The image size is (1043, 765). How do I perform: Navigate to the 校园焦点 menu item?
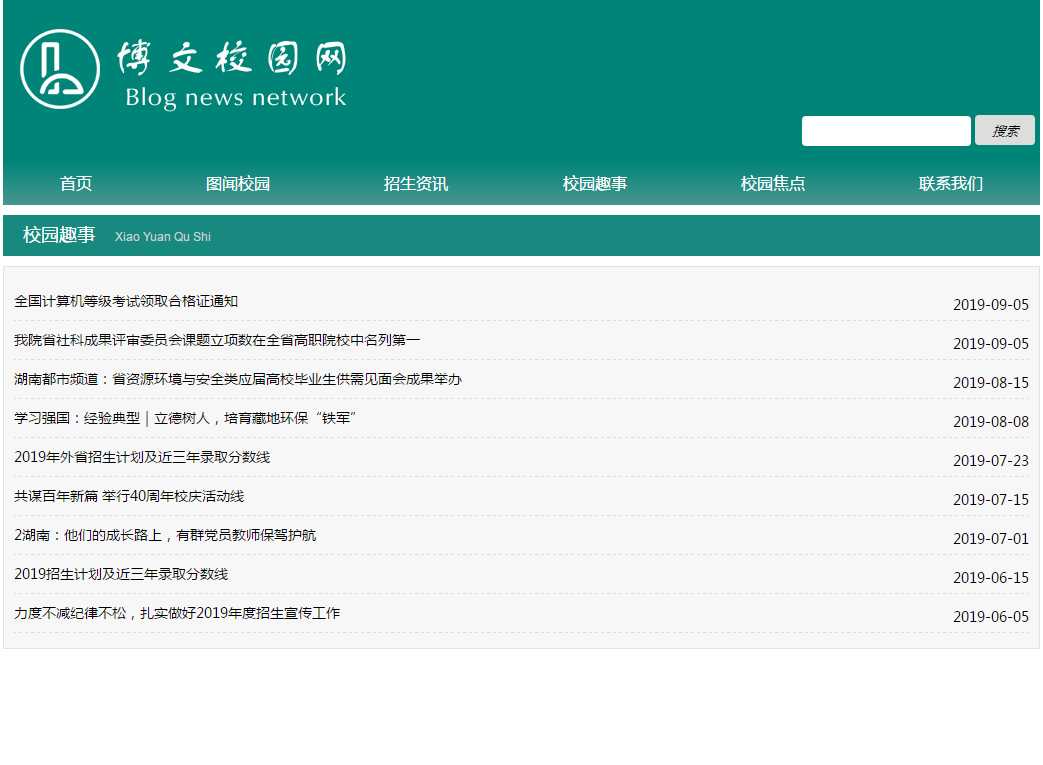pyautogui.click(x=773, y=184)
